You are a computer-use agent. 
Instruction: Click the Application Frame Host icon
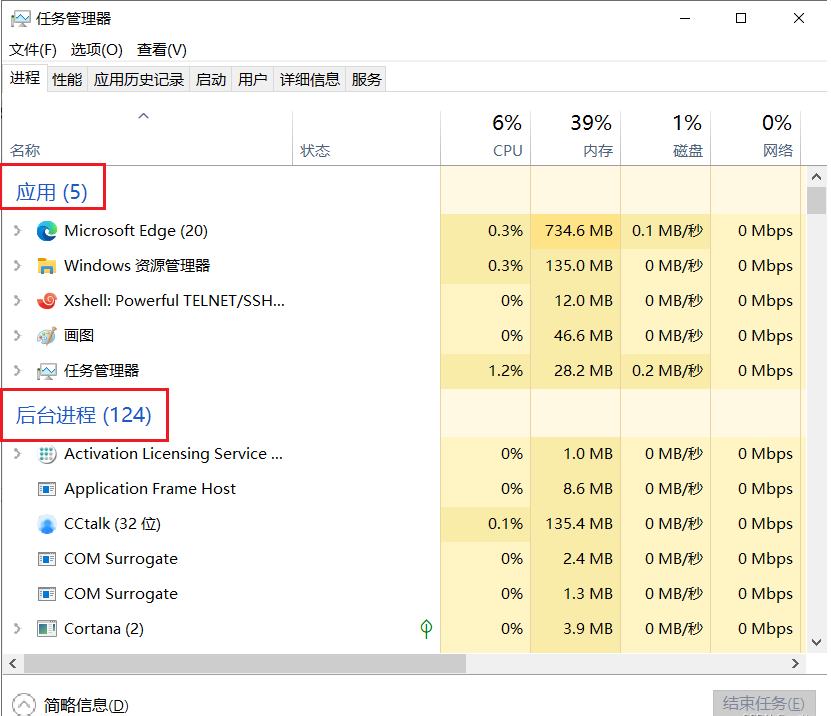[x=47, y=489]
